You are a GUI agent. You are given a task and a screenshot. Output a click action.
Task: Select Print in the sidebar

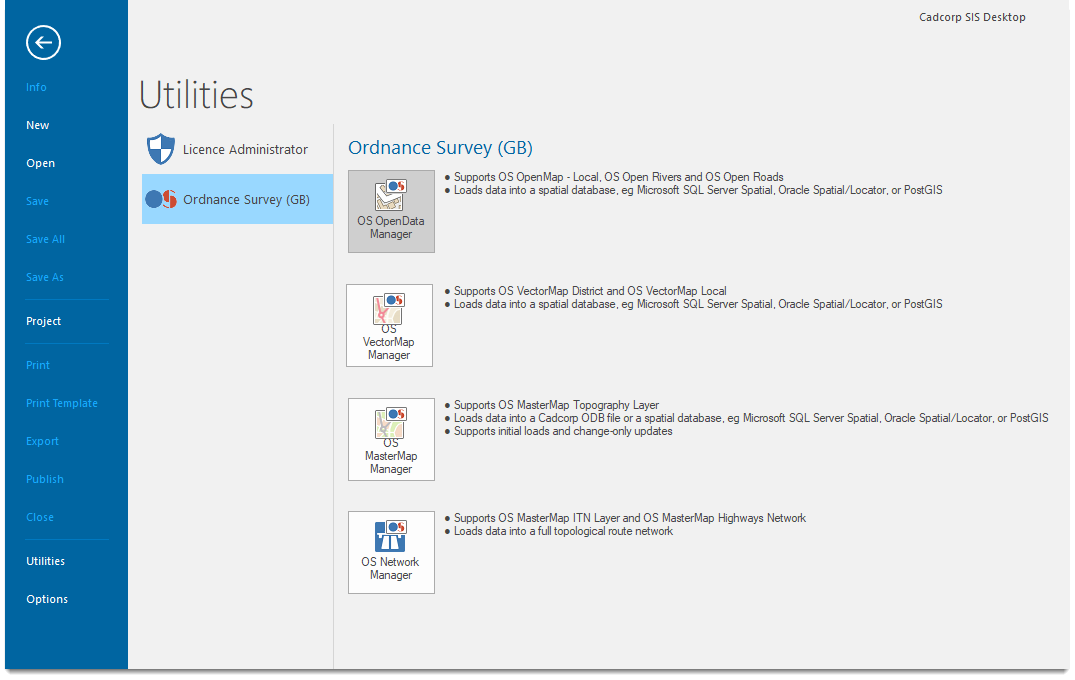[x=38, y=365]
